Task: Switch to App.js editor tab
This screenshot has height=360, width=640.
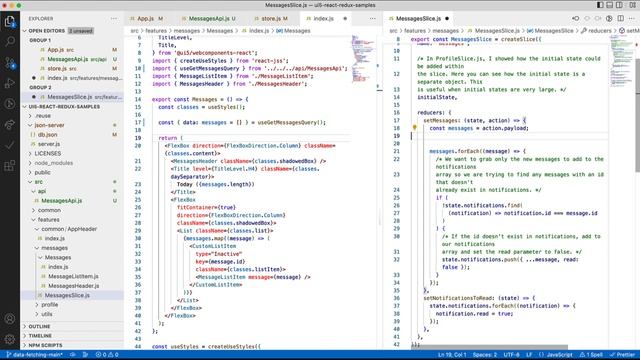Action: pos(147,19)
